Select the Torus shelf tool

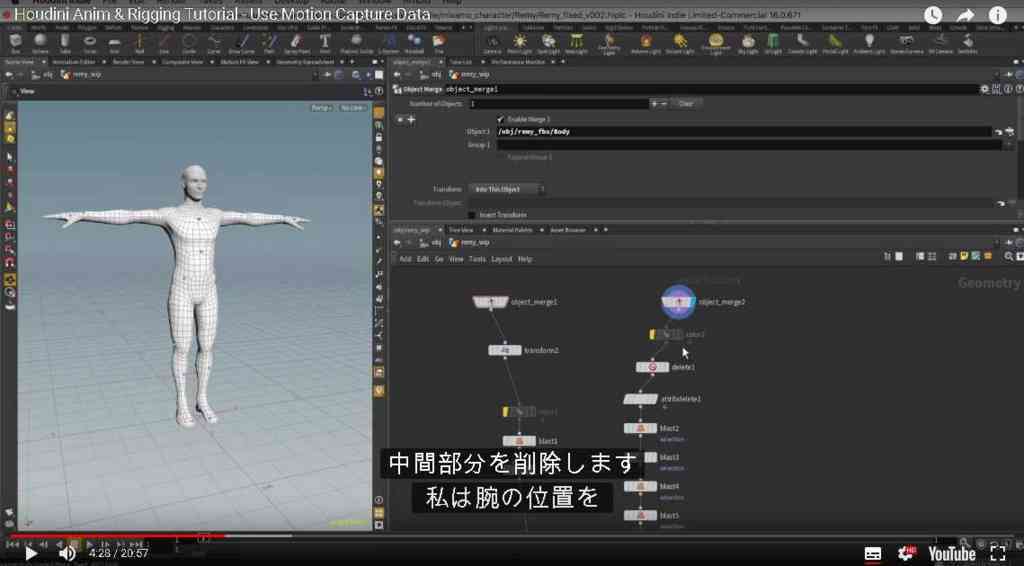point(89,43)
